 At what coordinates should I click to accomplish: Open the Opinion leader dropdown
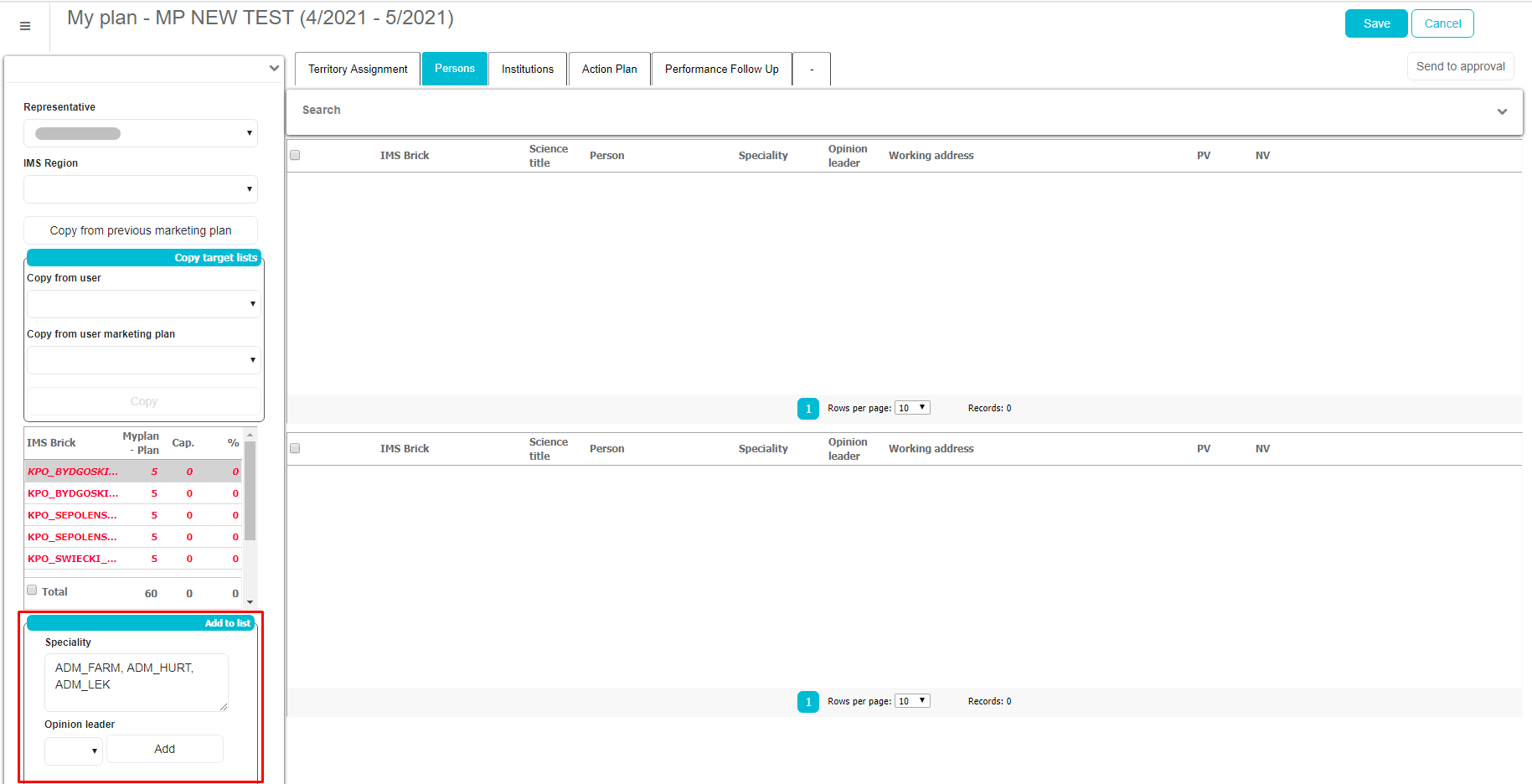click(74, 750)
